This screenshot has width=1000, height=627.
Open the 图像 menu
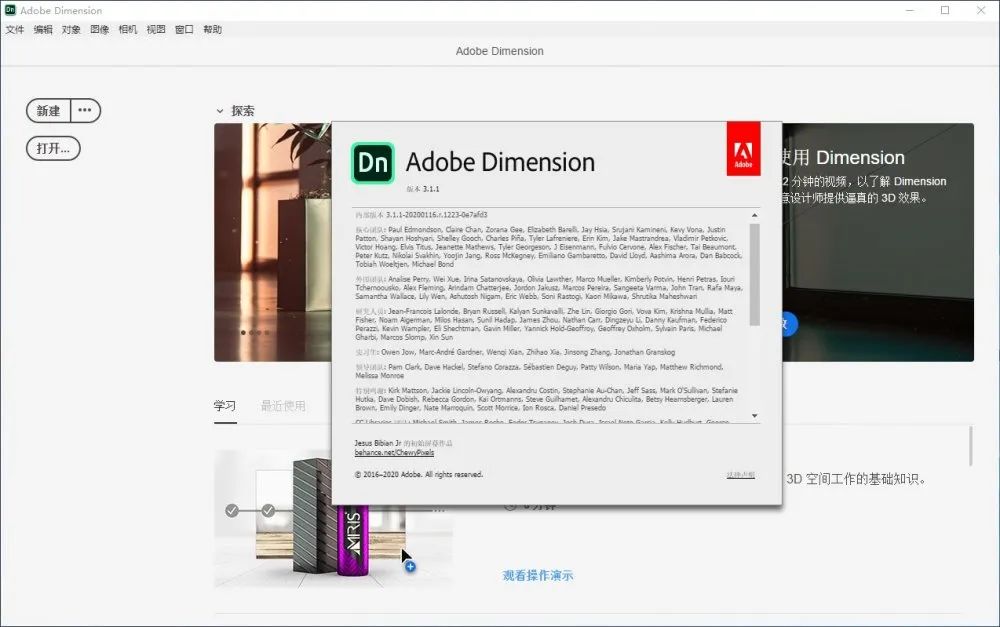point(99,29)
